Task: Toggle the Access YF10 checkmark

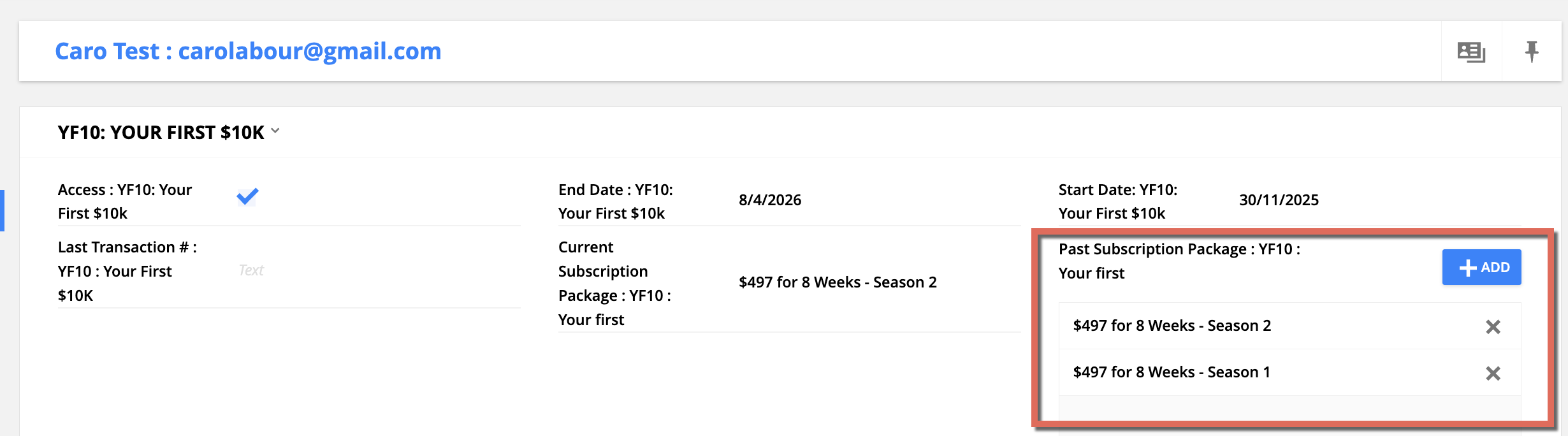Action: [x=247, y=196]
